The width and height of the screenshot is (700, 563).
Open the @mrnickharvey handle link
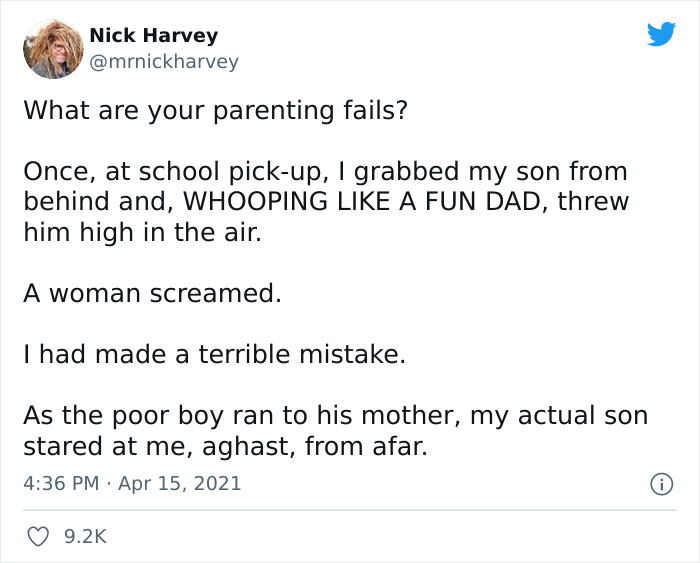click(164, 62)
